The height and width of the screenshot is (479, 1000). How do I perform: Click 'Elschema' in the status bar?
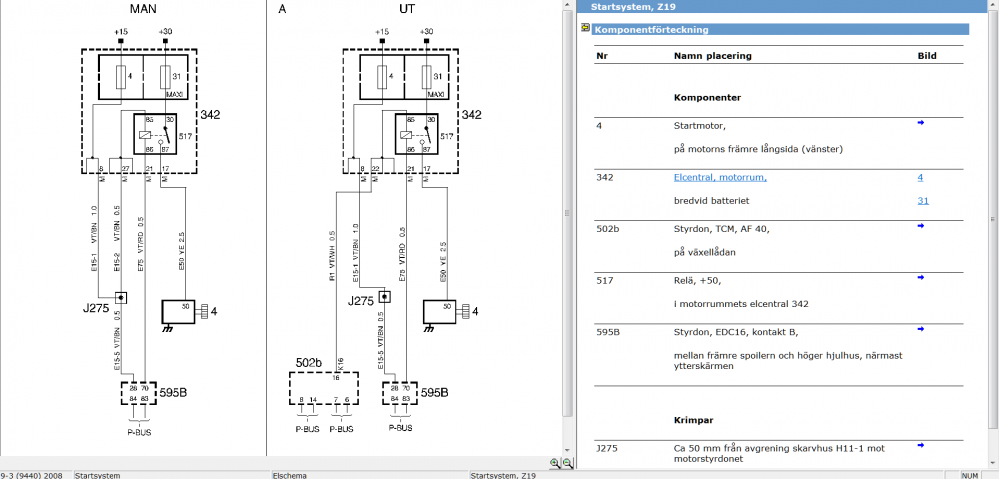[289, 475]
